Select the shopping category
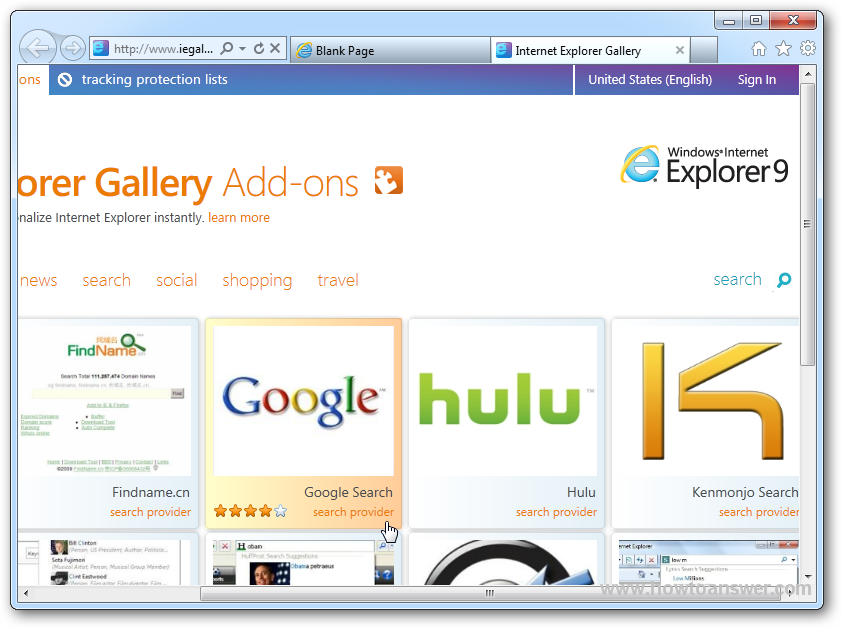This screenshot has height=628, width=842. pyautogui.click(x=257, y=281)
